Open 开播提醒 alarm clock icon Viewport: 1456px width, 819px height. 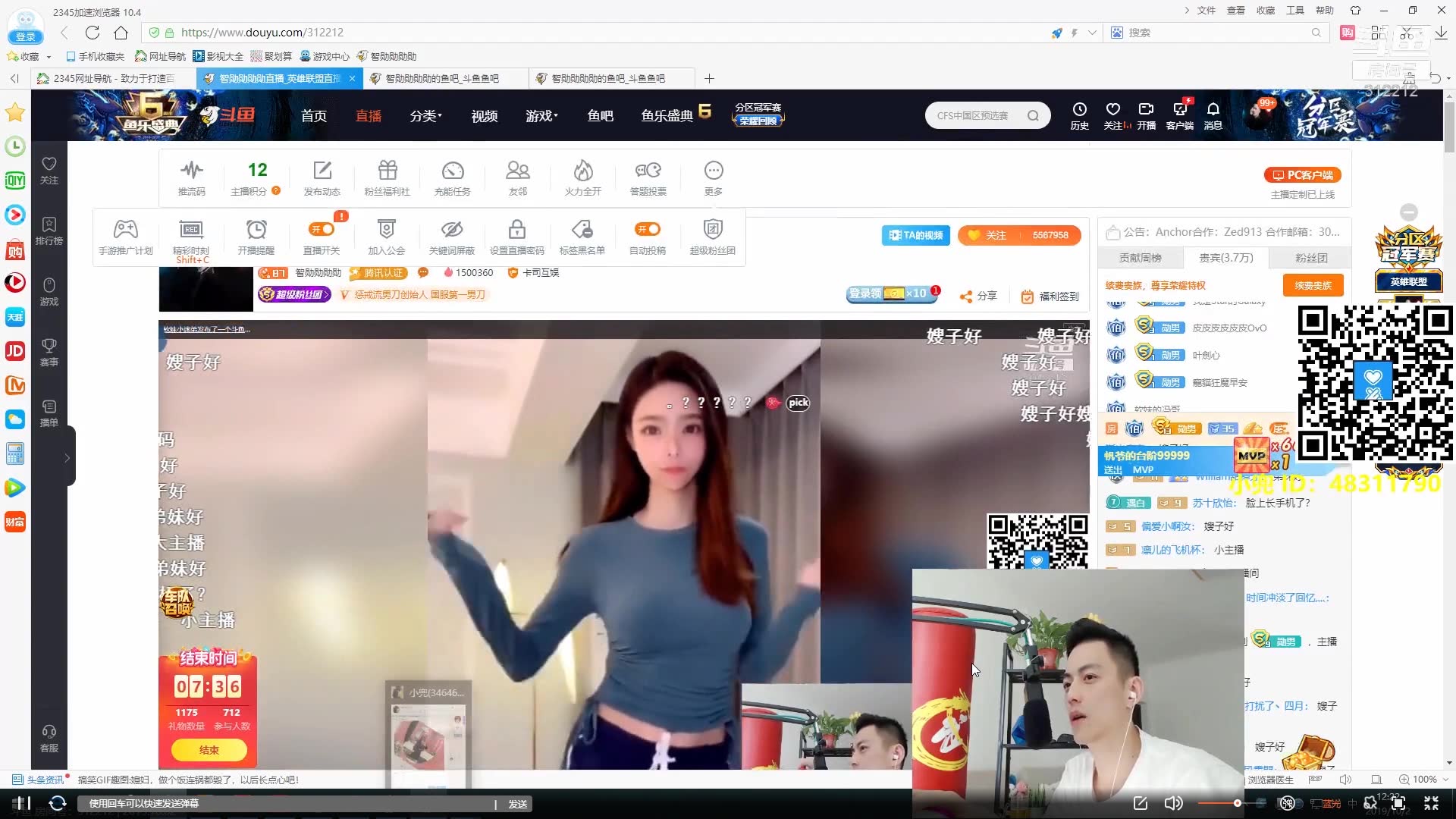pos(256,237)
